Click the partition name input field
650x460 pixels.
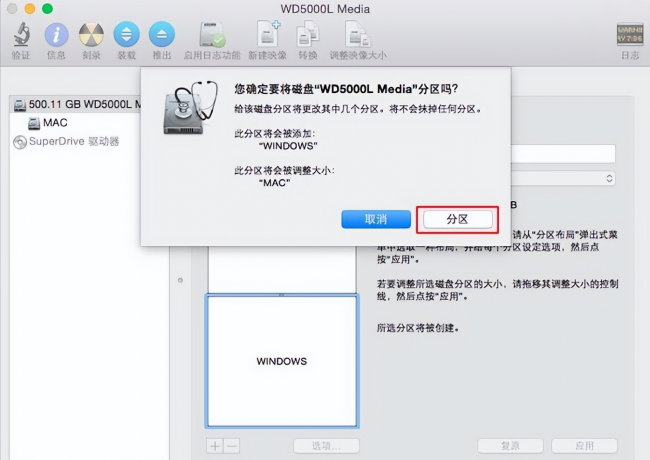pyautogui.click(x=563, y=154)
